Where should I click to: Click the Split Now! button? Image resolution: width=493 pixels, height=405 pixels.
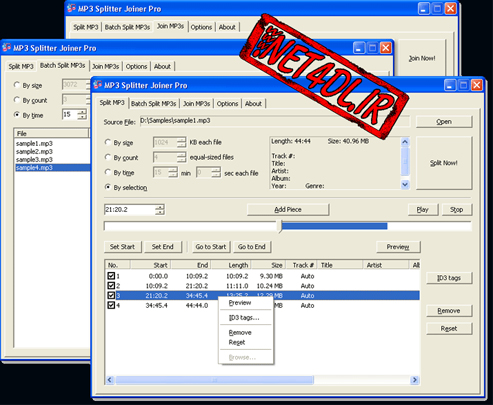point(444,163)
